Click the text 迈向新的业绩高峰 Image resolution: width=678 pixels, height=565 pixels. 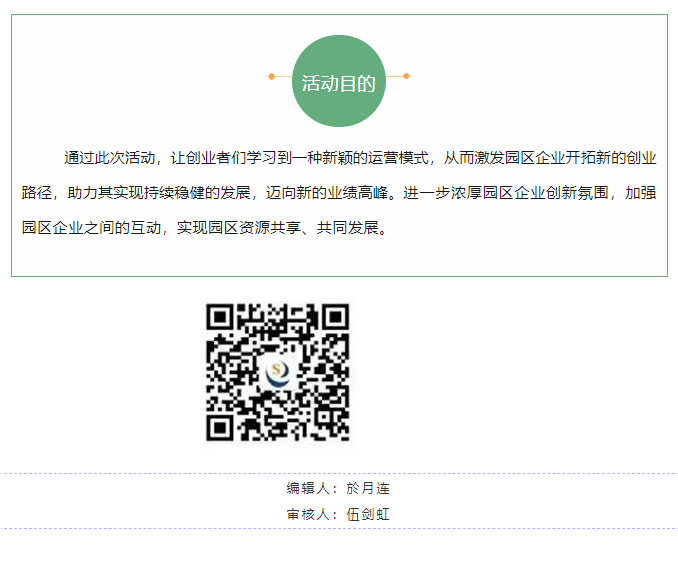tap(327, 193)
